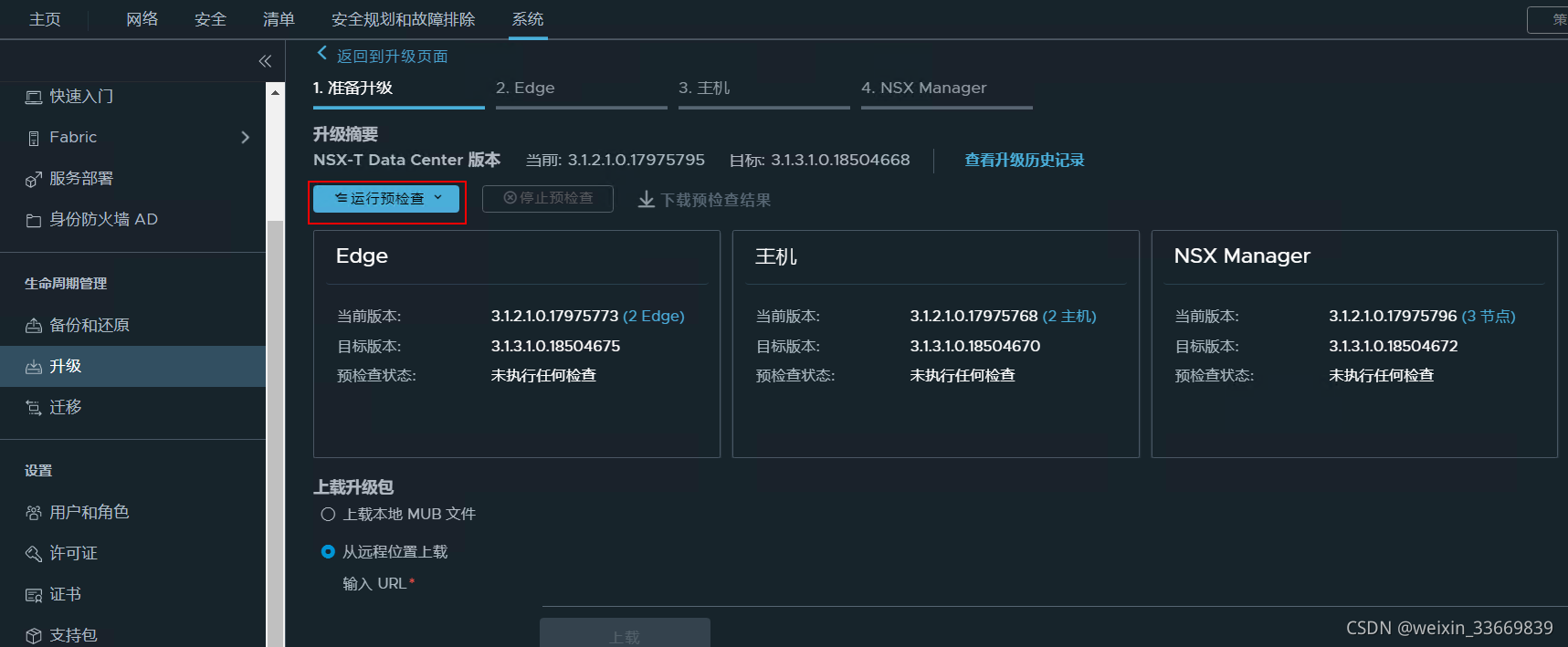
Task: Open the 主页 top menu
Action: click(45, 19)
